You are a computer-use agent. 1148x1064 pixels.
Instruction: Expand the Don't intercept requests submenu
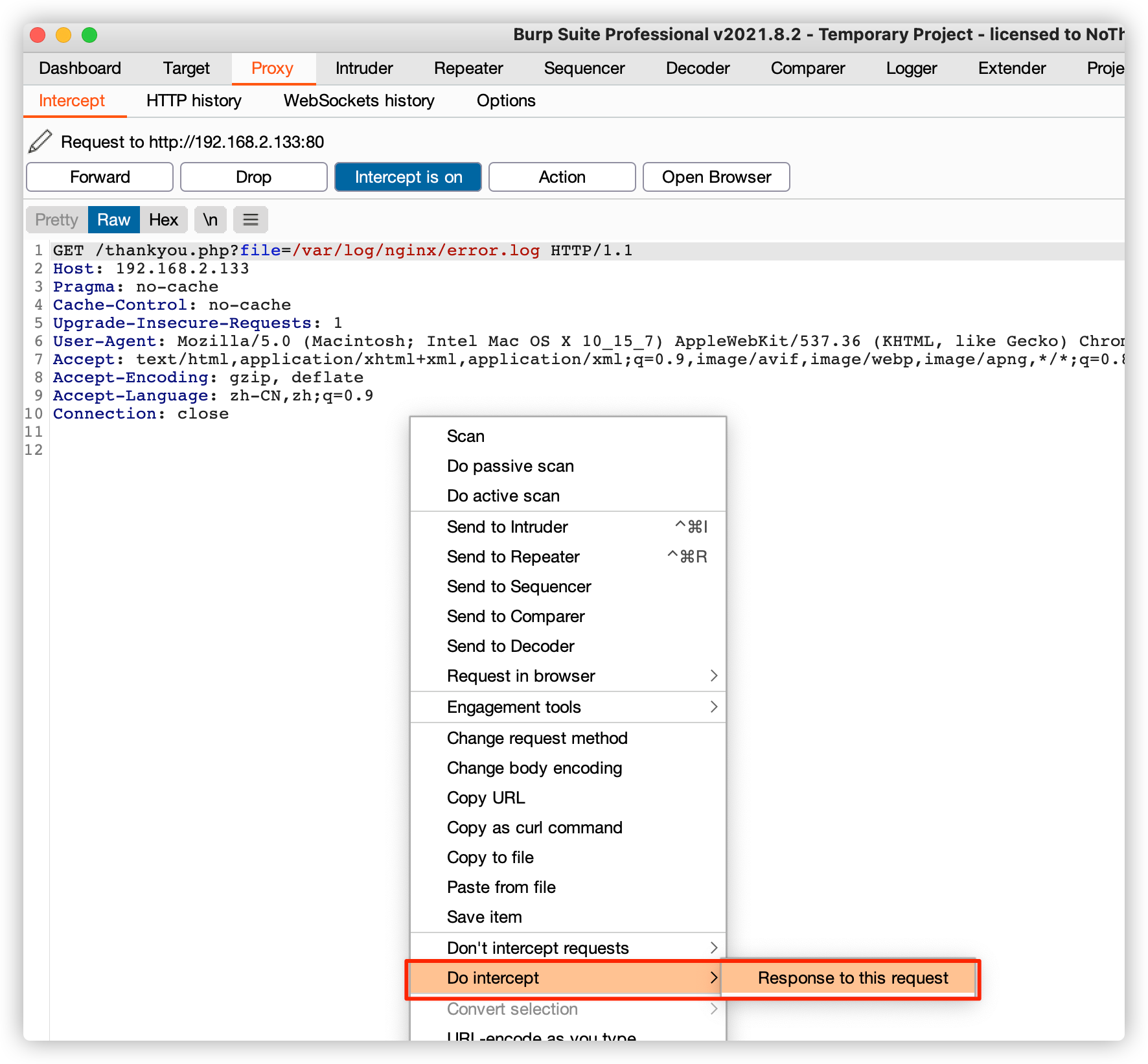tap(568, 948)
